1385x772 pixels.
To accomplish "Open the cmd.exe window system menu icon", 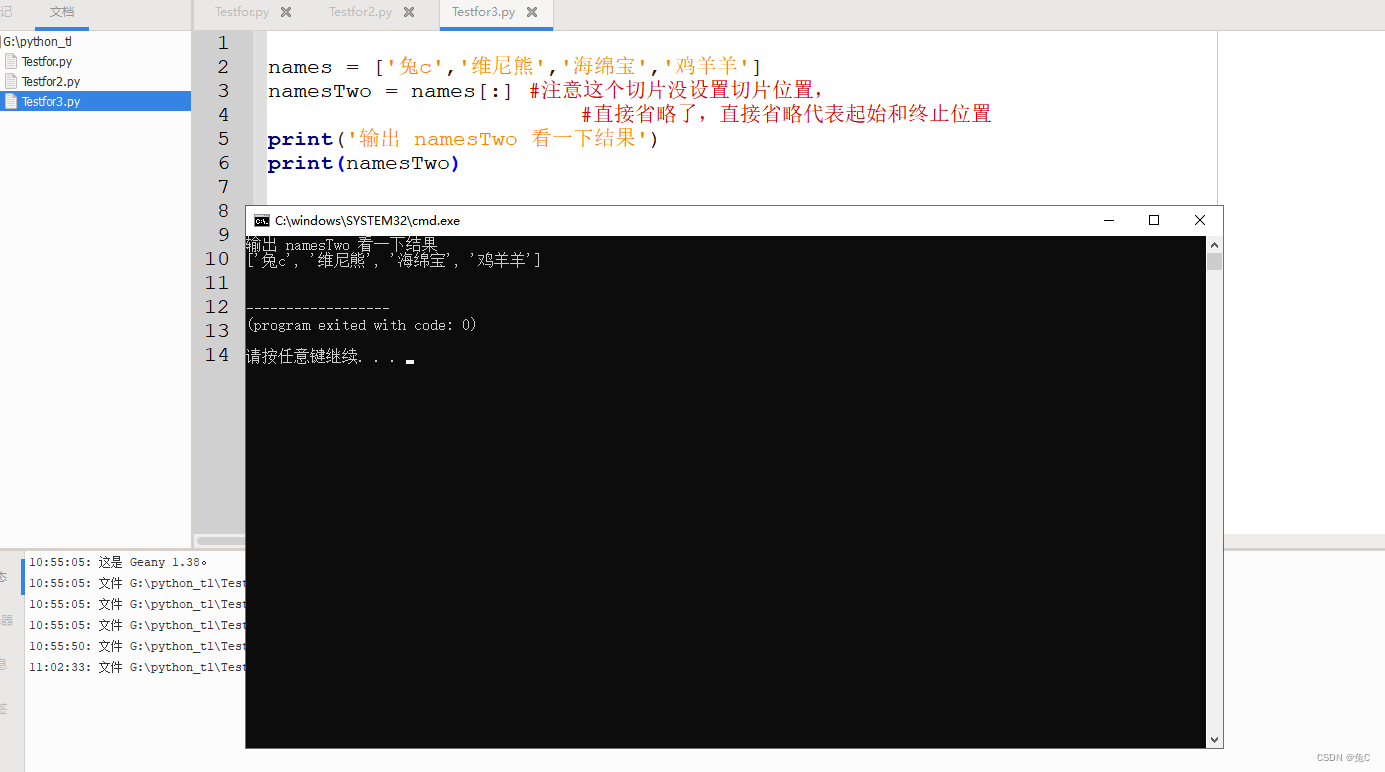I will point(261,220).
